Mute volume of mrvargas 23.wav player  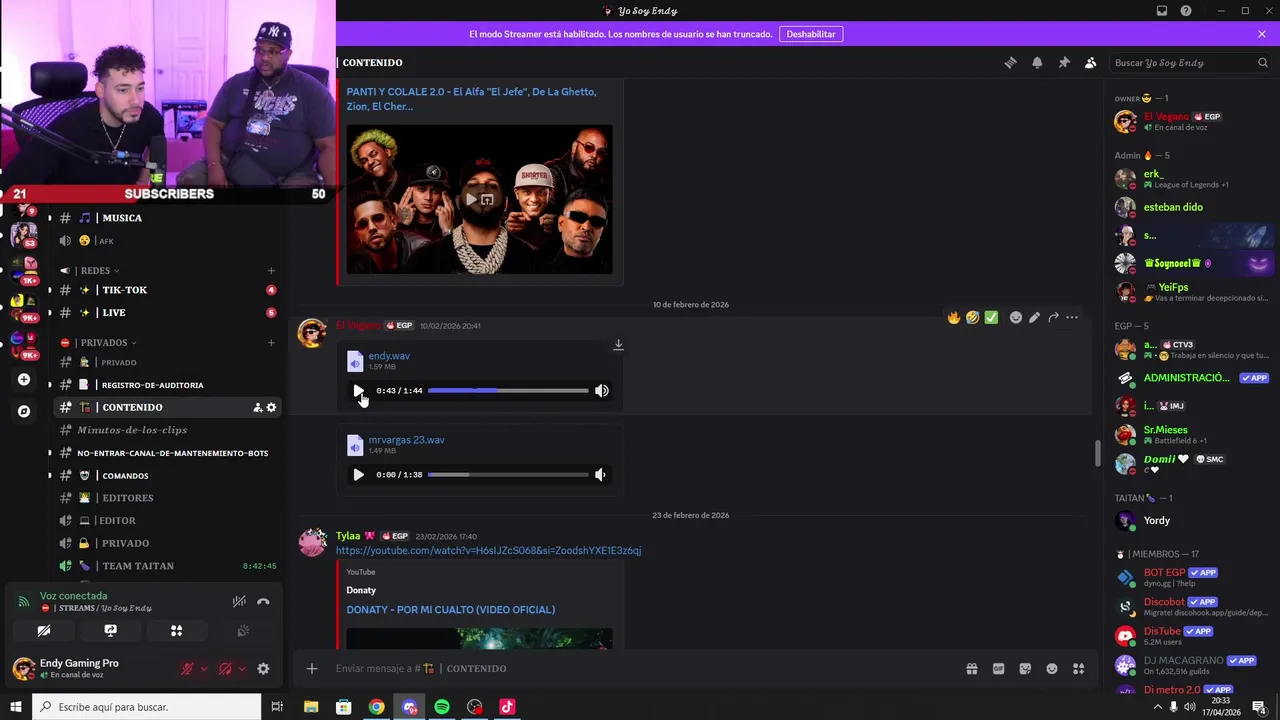pyautogui.click(x=600, y=475)
